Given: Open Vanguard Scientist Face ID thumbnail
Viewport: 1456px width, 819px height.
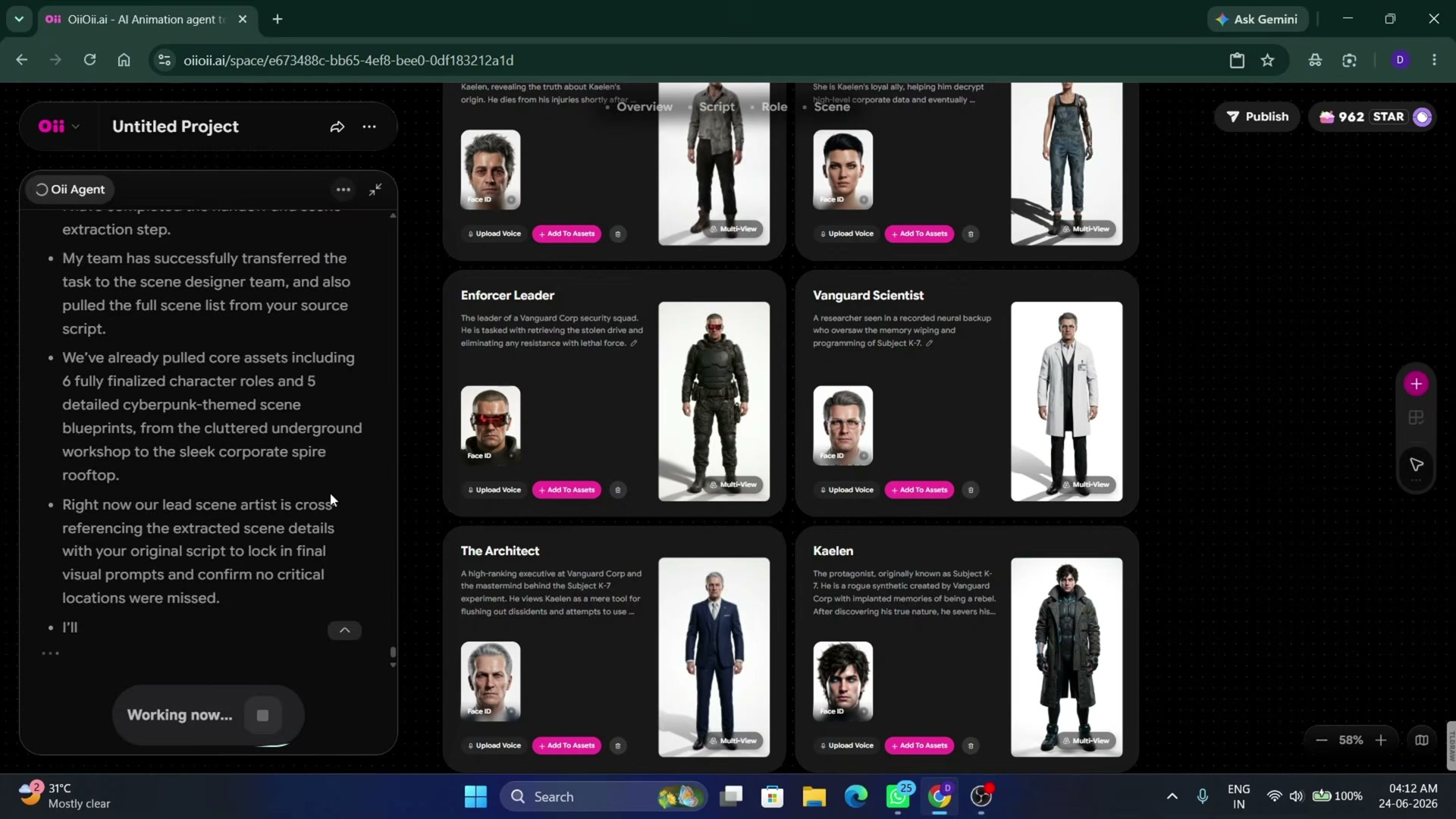Looking at the screenshot, I should [x=843, y=425].
